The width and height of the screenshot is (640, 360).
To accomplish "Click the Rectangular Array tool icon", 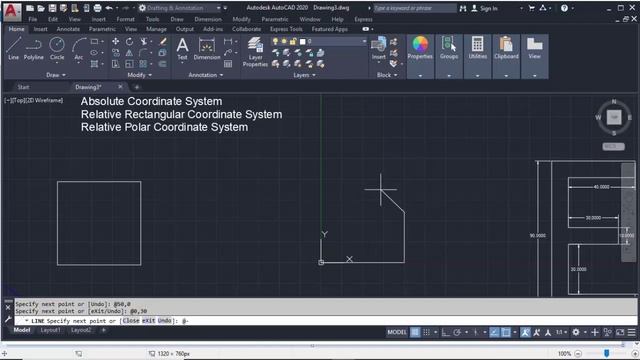I will pyautogui.click(x=143, y=64).
